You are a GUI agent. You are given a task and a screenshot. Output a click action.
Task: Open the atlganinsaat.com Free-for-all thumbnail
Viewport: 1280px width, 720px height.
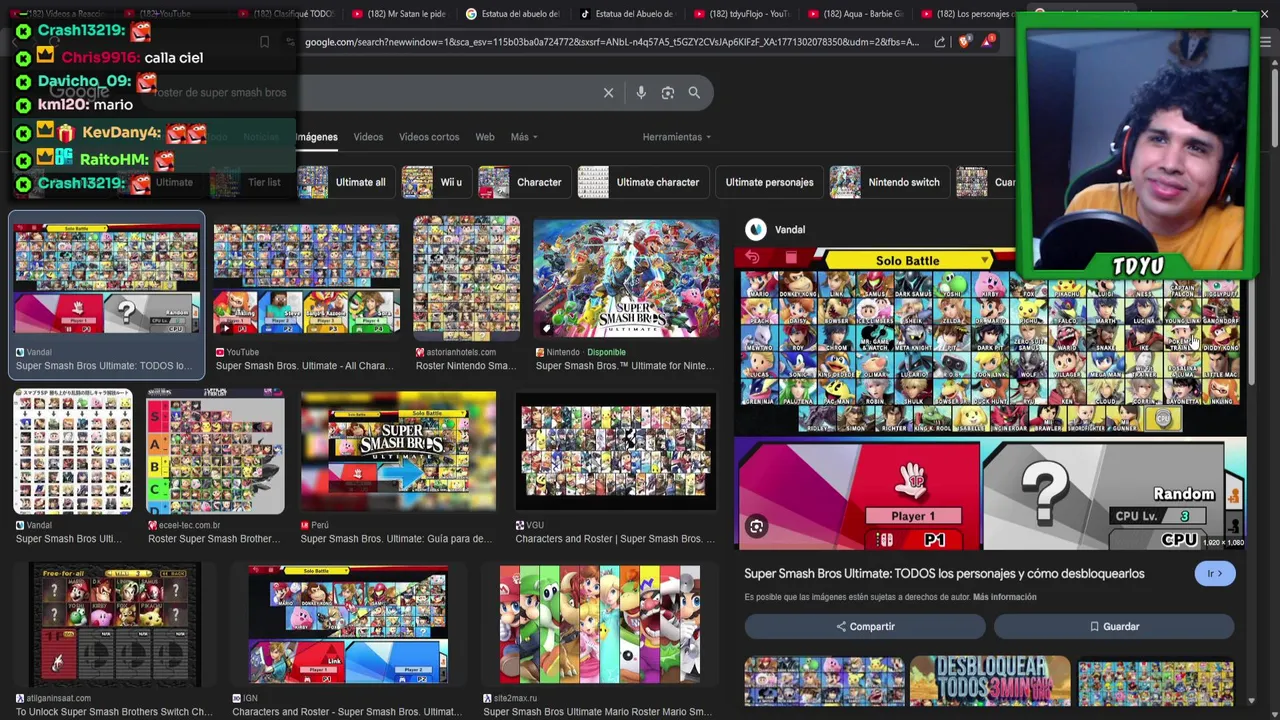(x=115, y=625)
